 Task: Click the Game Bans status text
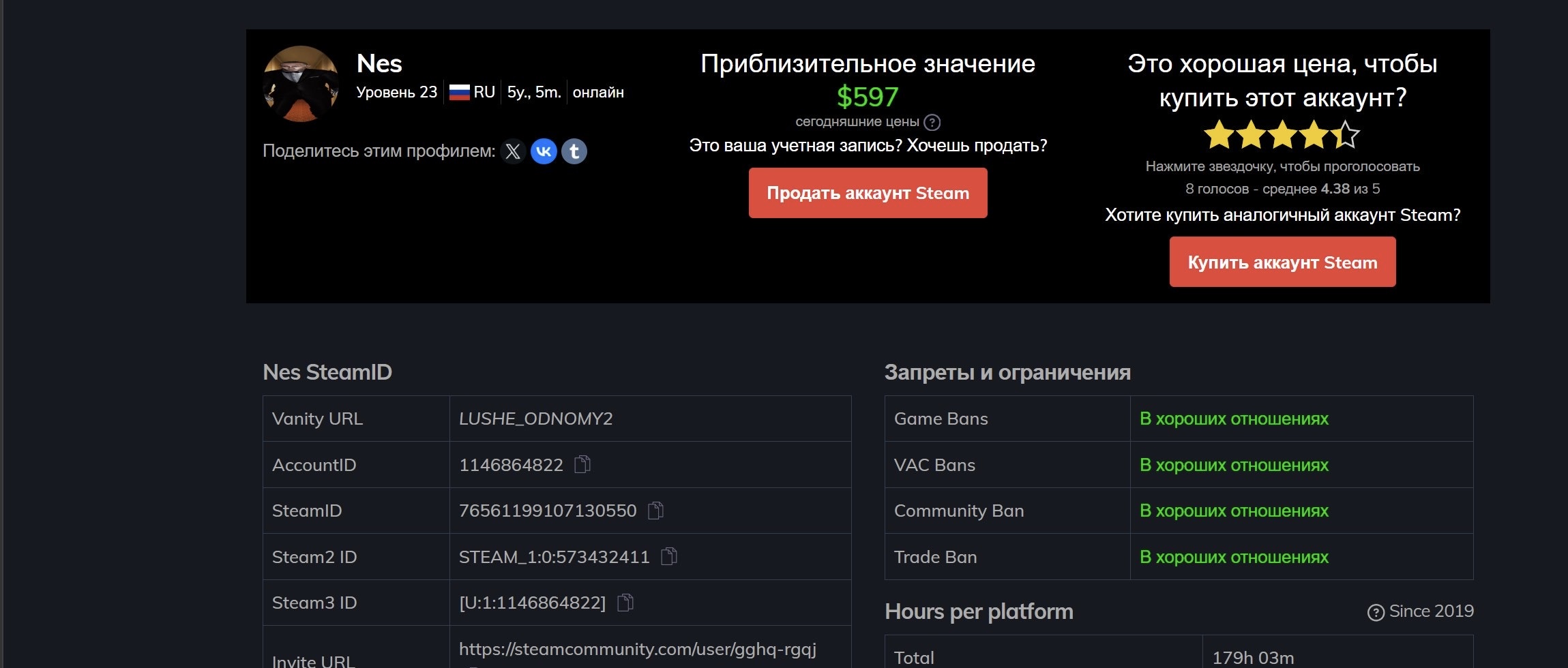click(1234, 419)
